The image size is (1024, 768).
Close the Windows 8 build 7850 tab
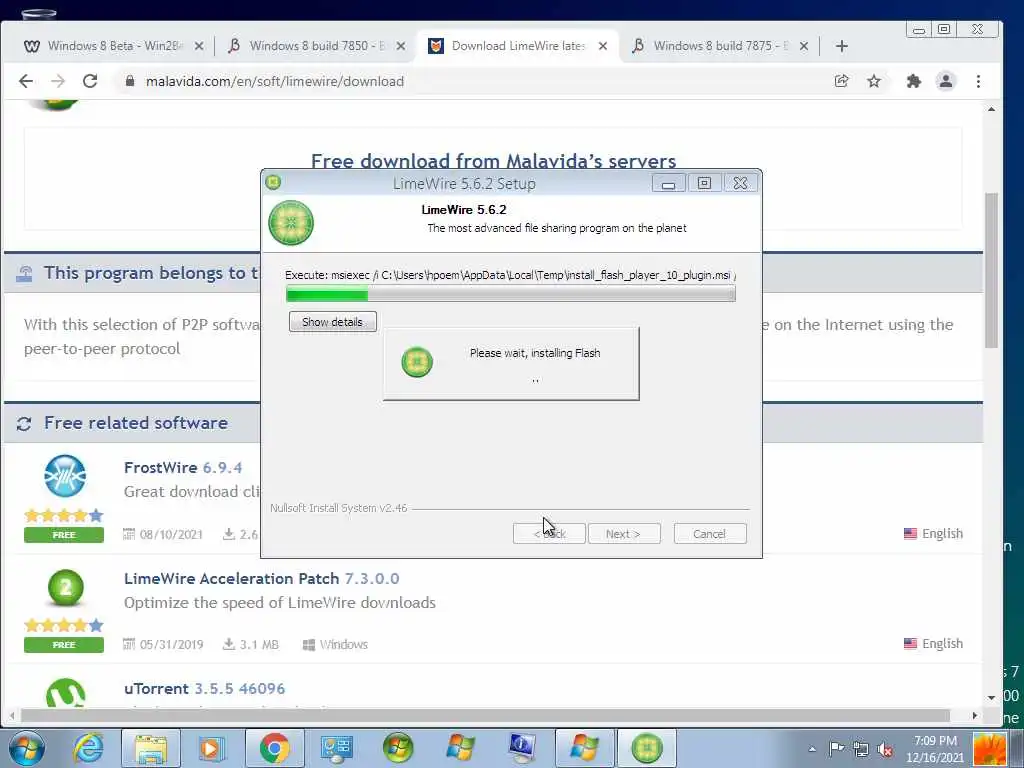pyautogui.click(x=401, y=46)
